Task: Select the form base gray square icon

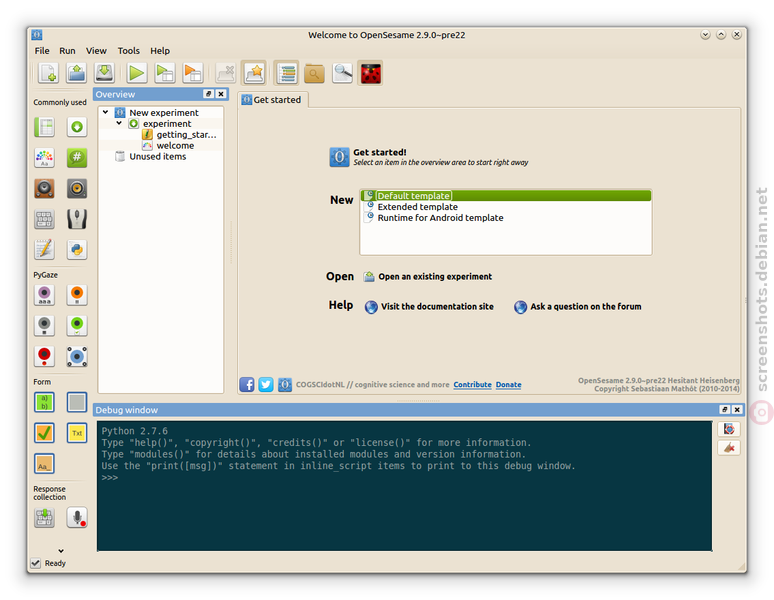Action: [77, 402]
